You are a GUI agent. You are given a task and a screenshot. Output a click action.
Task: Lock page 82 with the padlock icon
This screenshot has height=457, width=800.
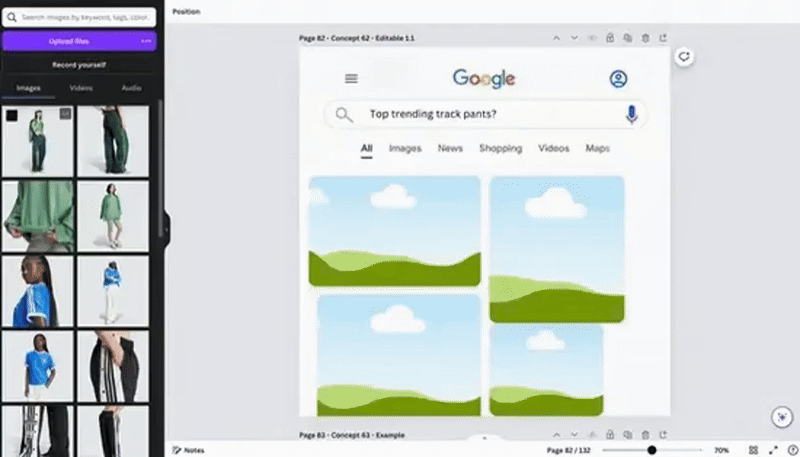pos(610,38)
